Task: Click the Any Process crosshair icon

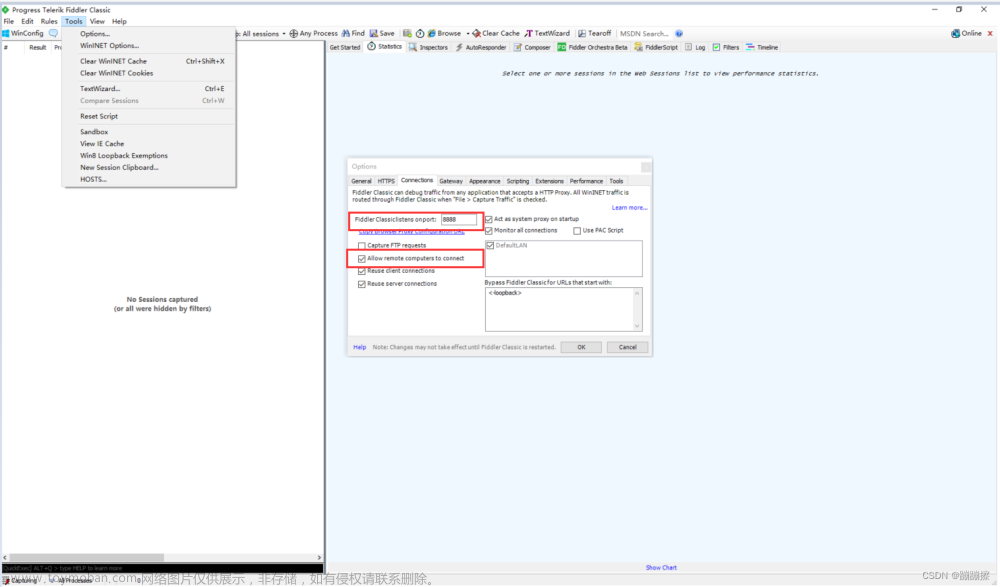Action: pyautogui.click(x=293, y=33)
